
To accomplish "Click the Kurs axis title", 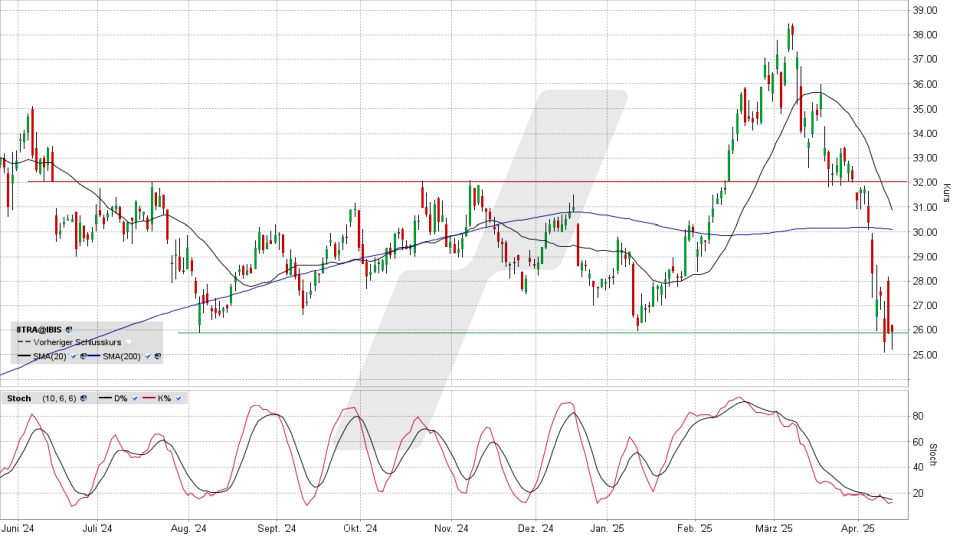I will click(x=947, y=193).
